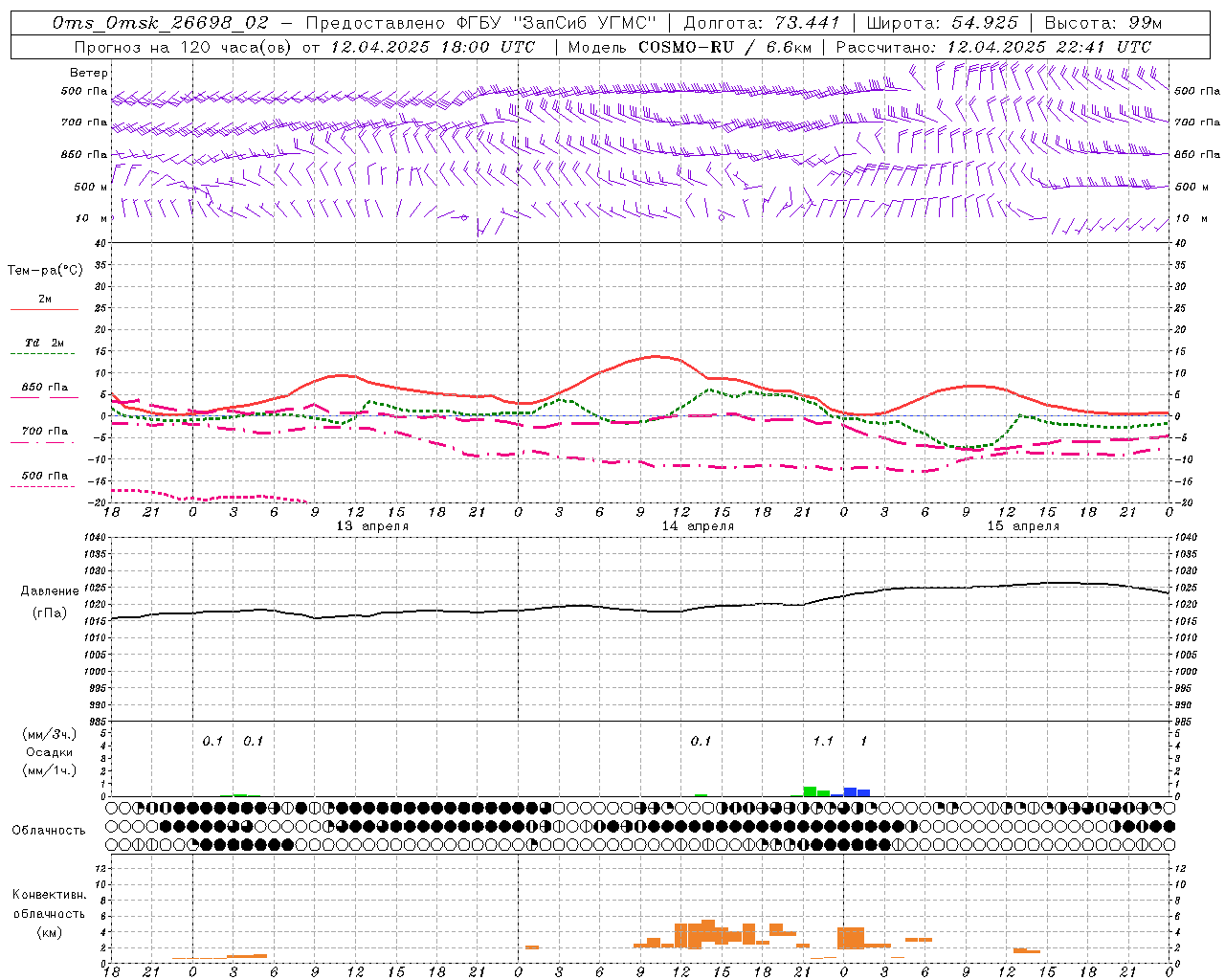1225x980 pixels.
Task: Click the Конвективн. облачность (км) label
Action: 49,913
